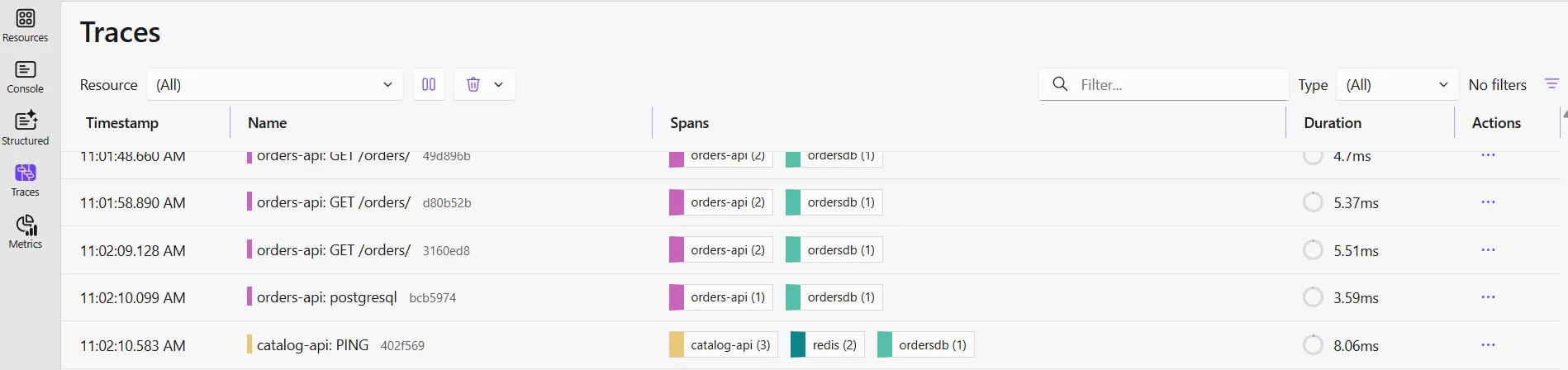This screenshot has height=370, width=1568.
Task: Click the redis (2) span badge
Action: point(827,345)
